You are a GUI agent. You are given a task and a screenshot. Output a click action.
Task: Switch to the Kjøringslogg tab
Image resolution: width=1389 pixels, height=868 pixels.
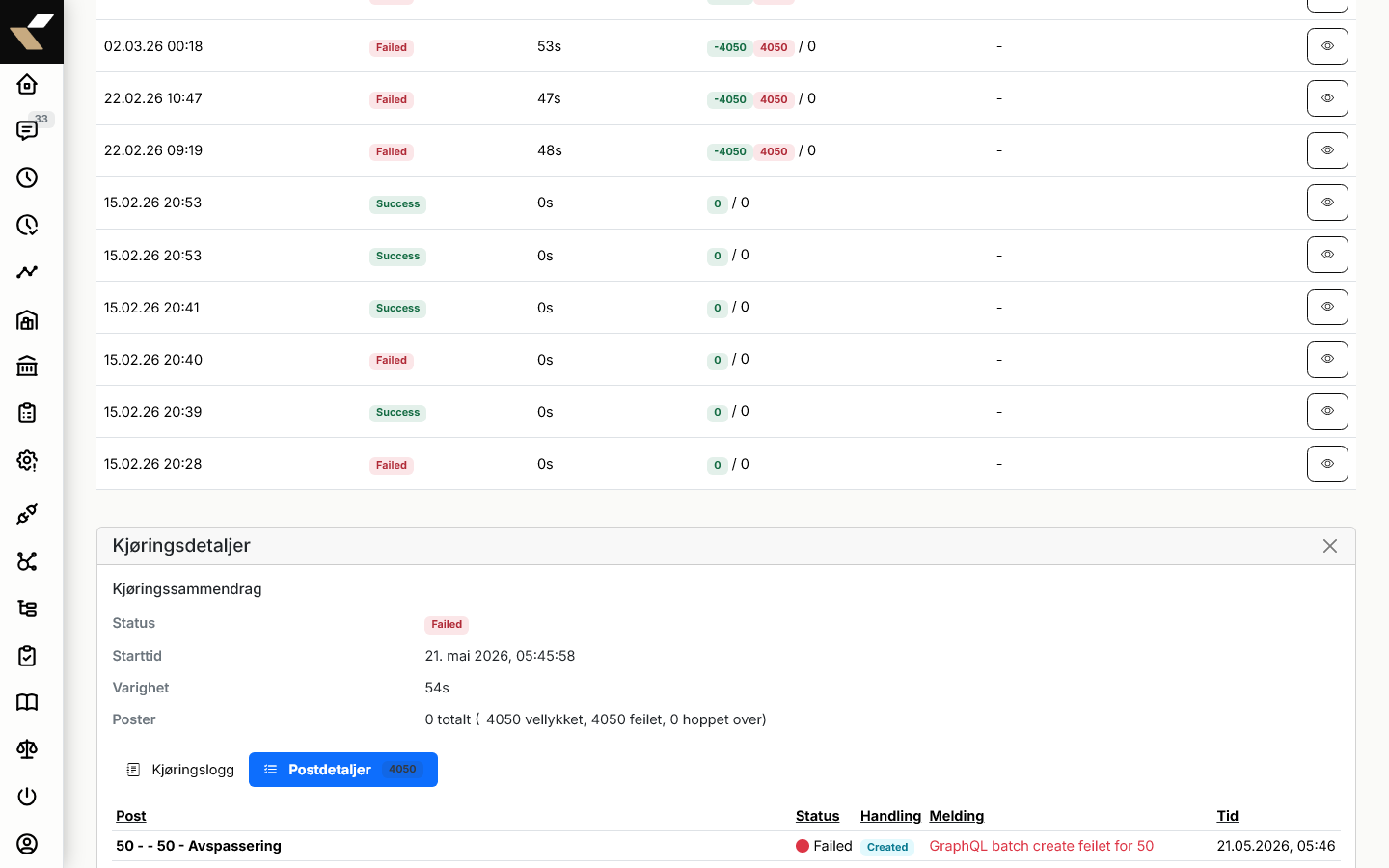pyautogui.click(x=180, y=770)
